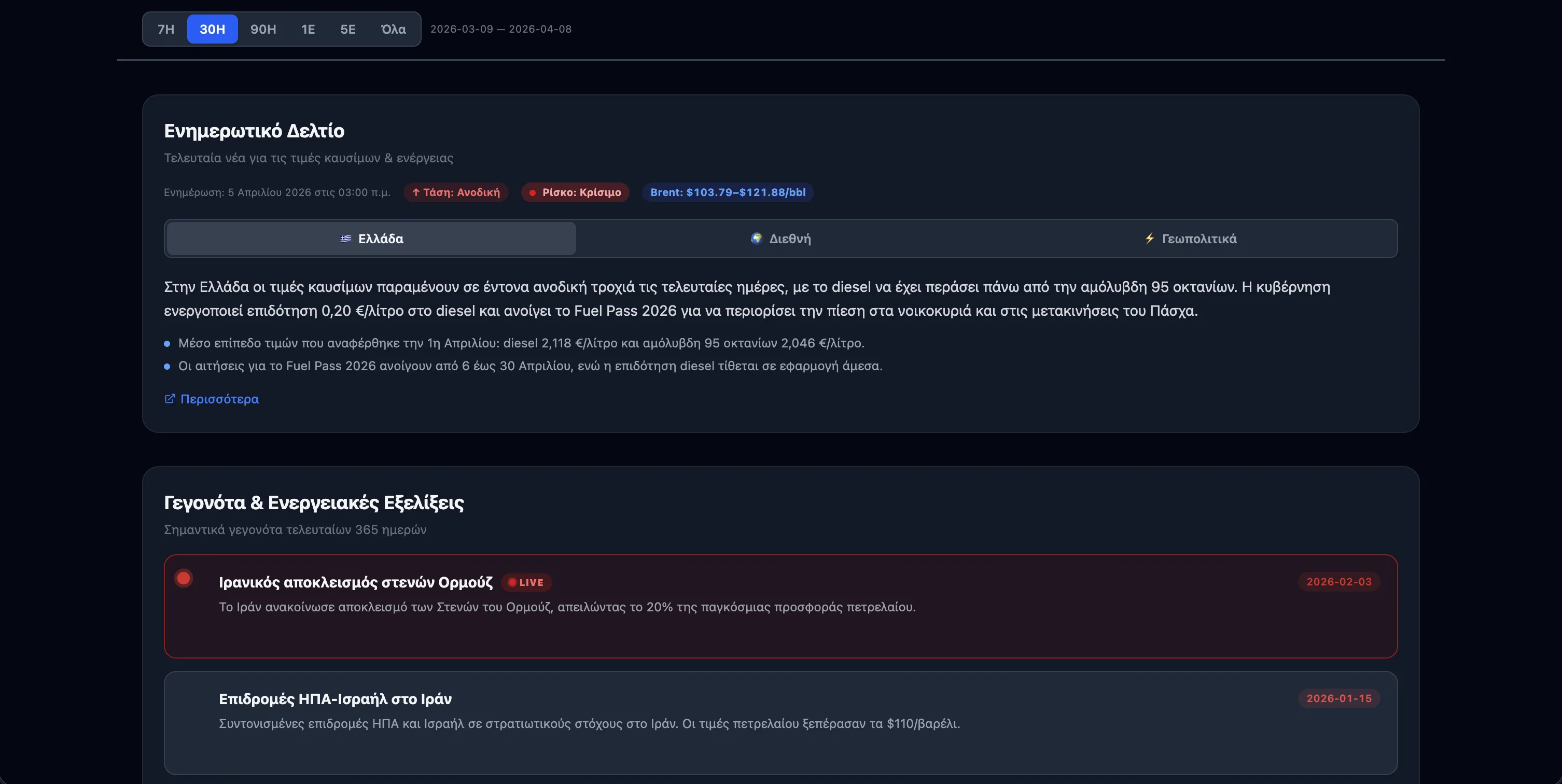Click the globe icon in Διεθνή tab
Viewport: 1562px width, 784px height.
756,239
